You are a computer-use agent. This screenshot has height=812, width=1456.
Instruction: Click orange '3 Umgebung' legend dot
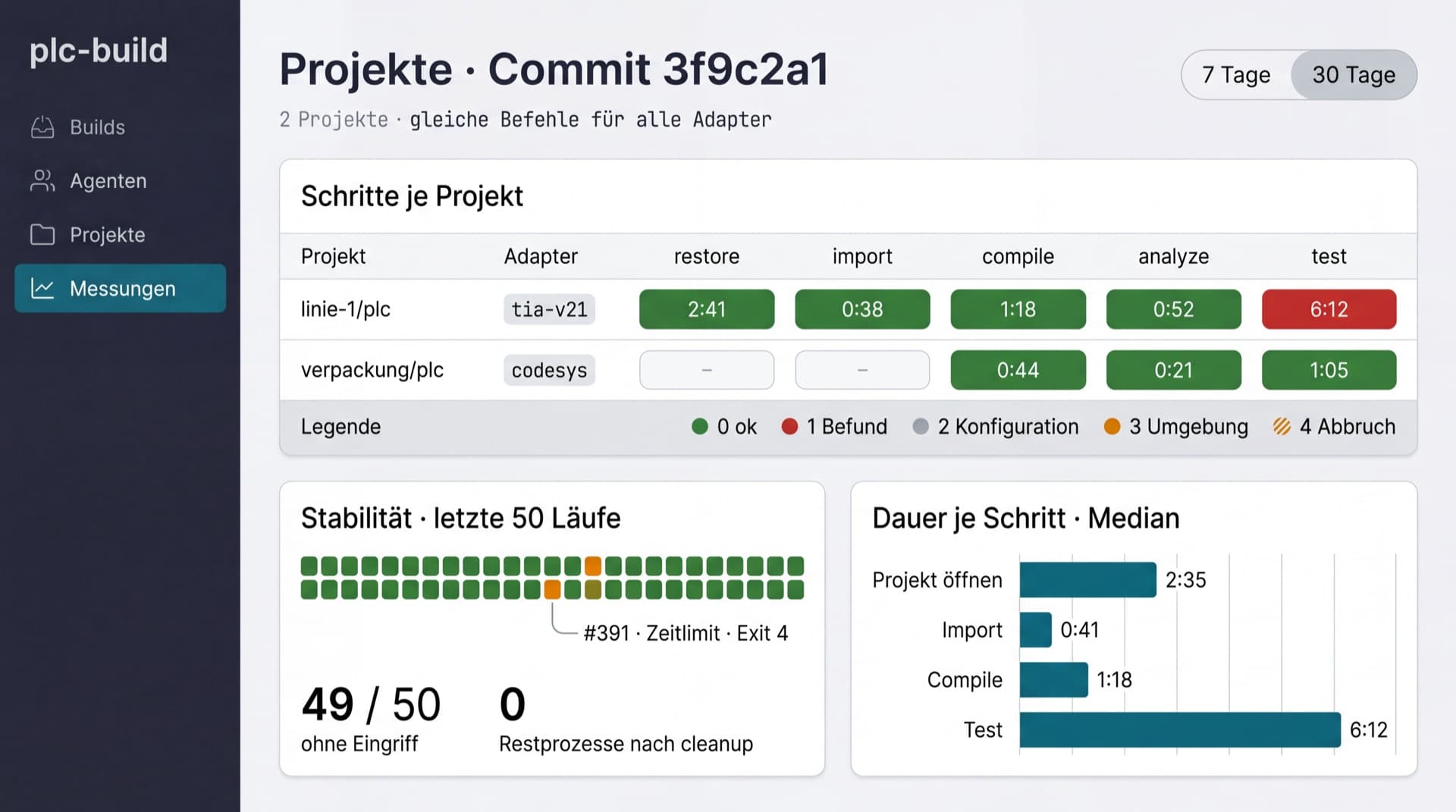pyautogui.click(x=1112, y=426)
